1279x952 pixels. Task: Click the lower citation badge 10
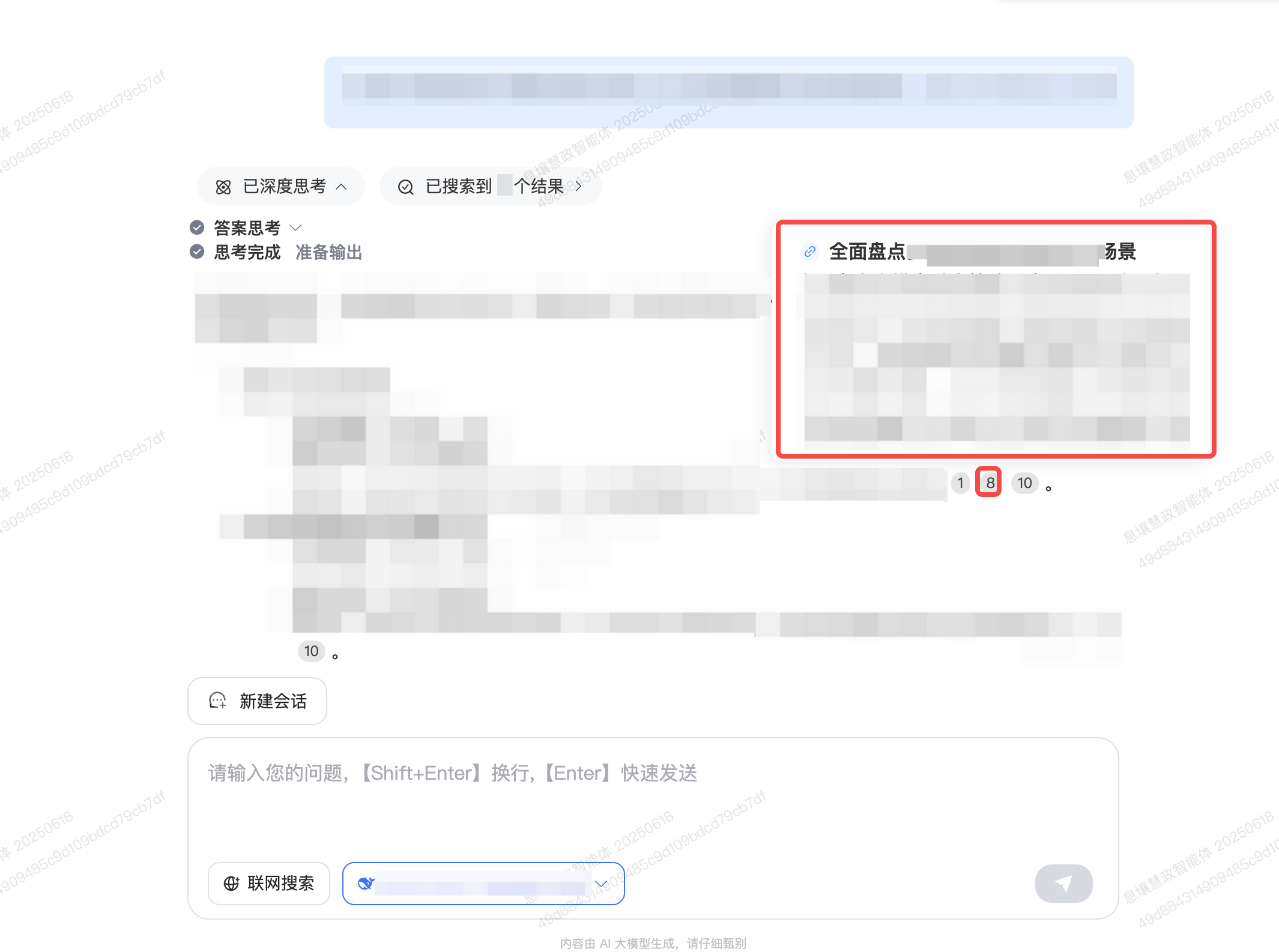point(311,651)
